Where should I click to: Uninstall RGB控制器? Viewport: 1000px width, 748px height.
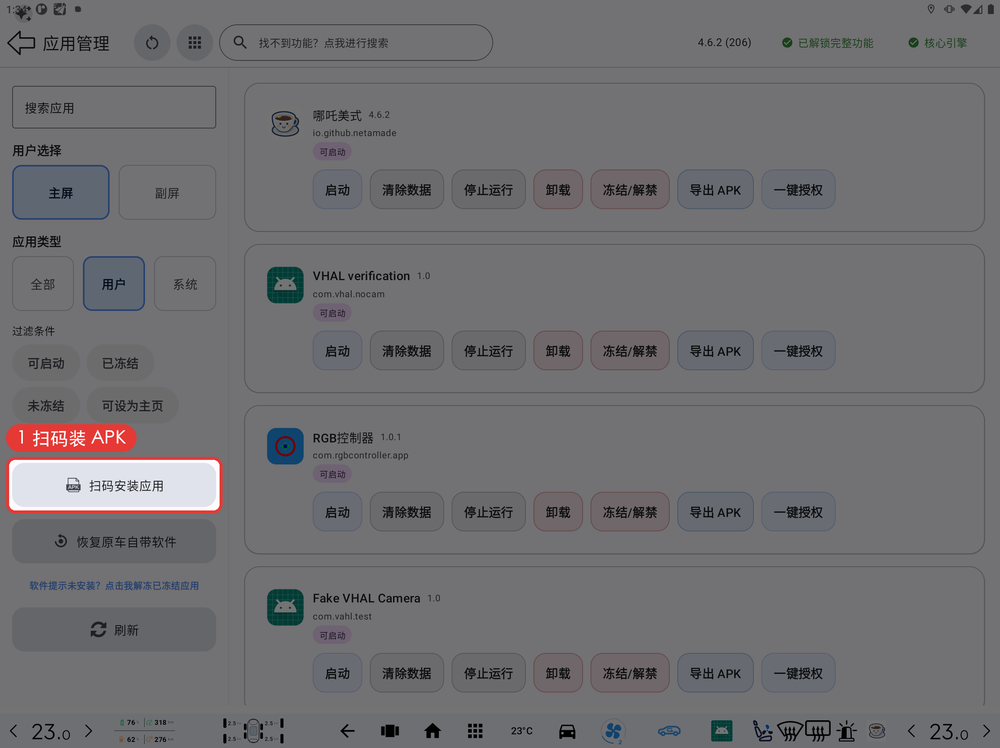(x=558, y=512)
